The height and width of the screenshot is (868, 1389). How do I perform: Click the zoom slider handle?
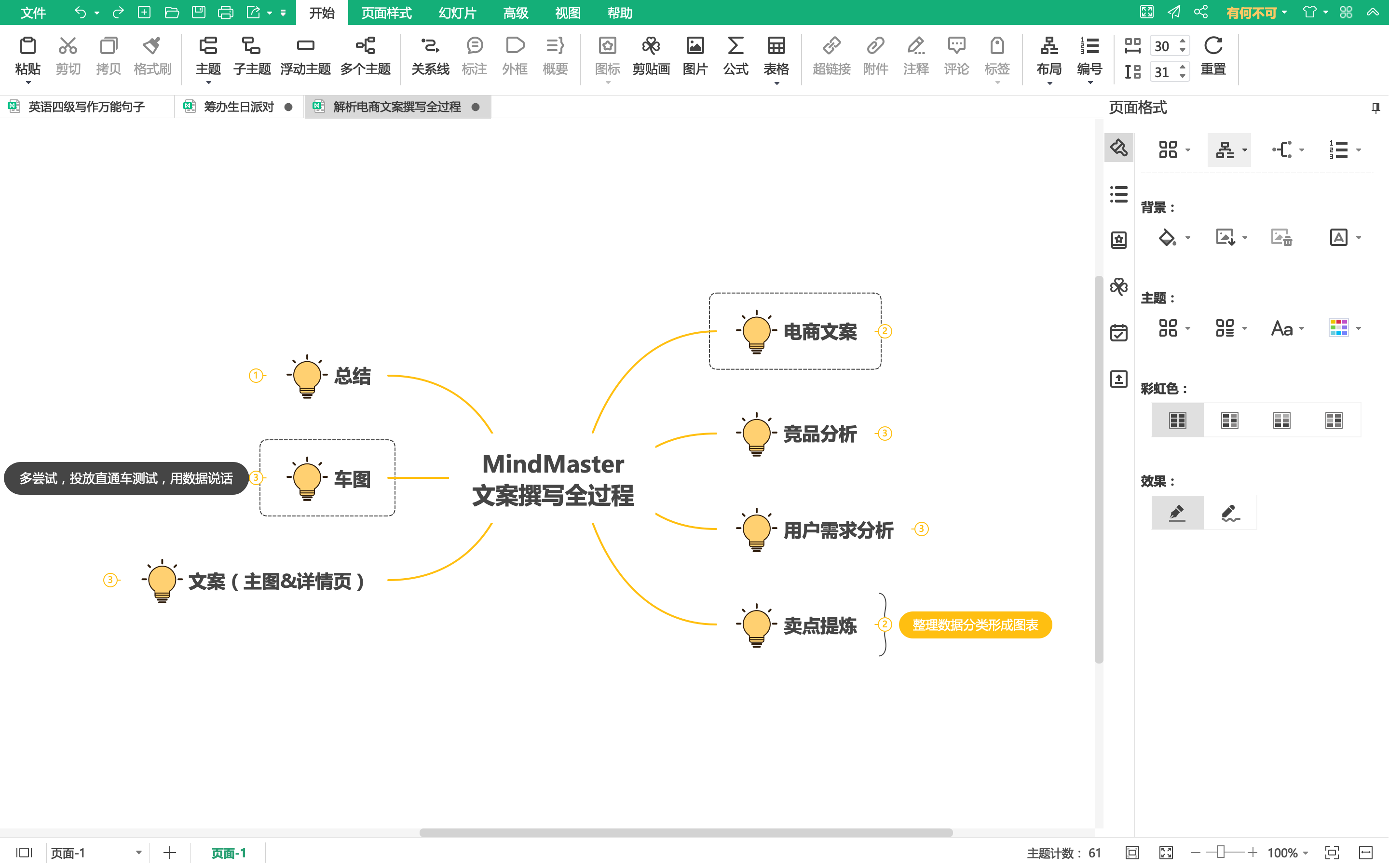(1220, 852)
